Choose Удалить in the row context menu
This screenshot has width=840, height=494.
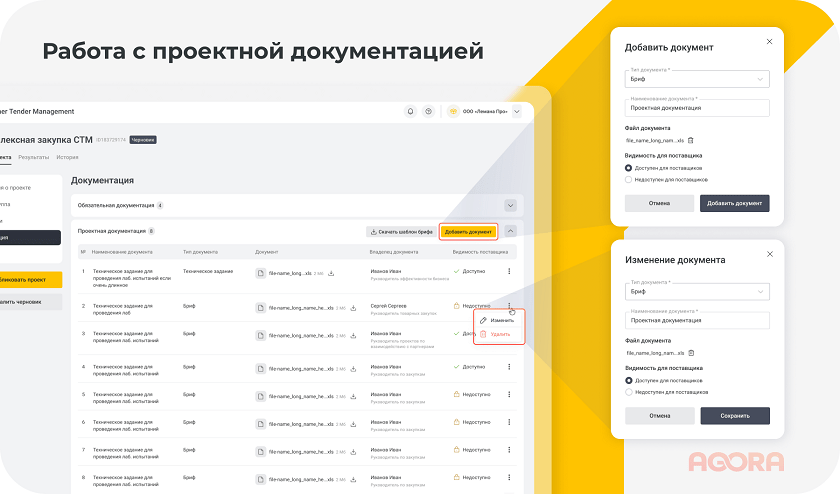coord(497,334)
